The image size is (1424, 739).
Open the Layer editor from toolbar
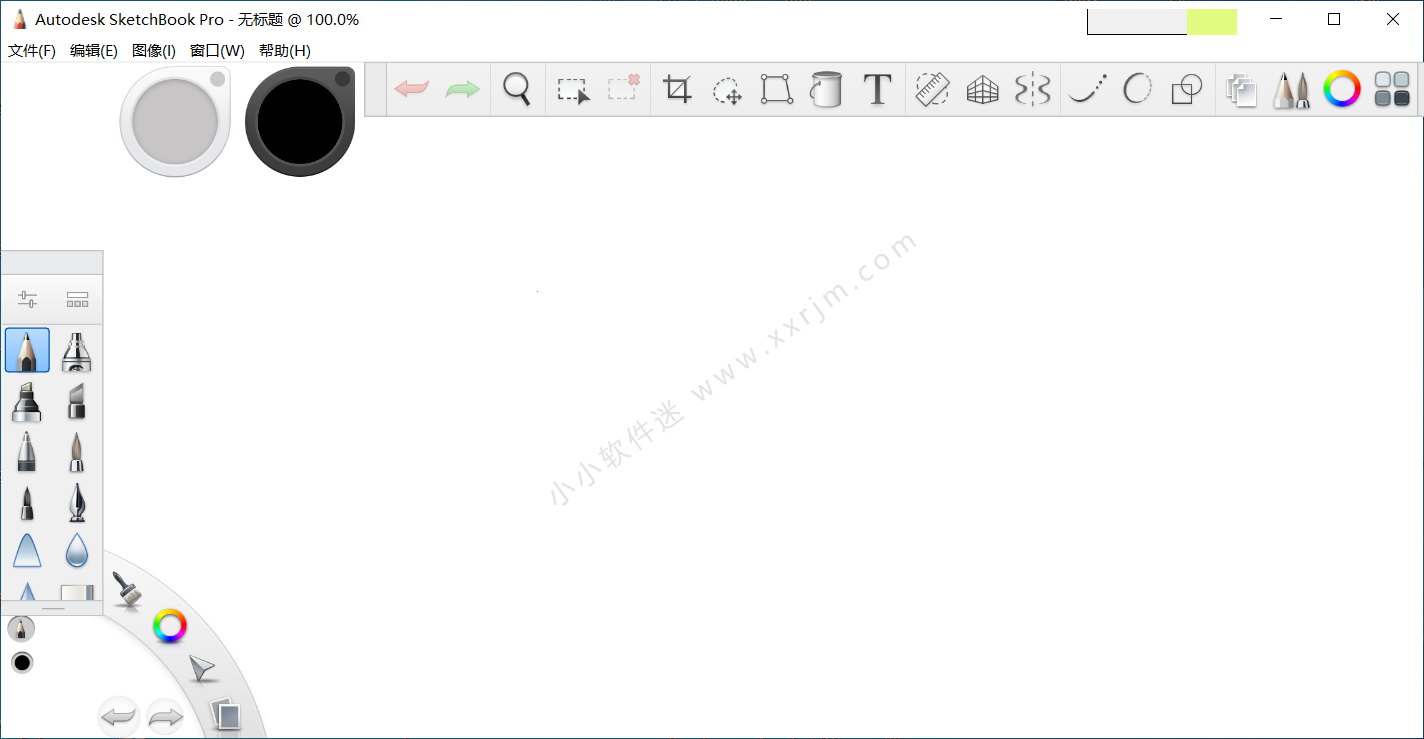(x=1241, y=91)
